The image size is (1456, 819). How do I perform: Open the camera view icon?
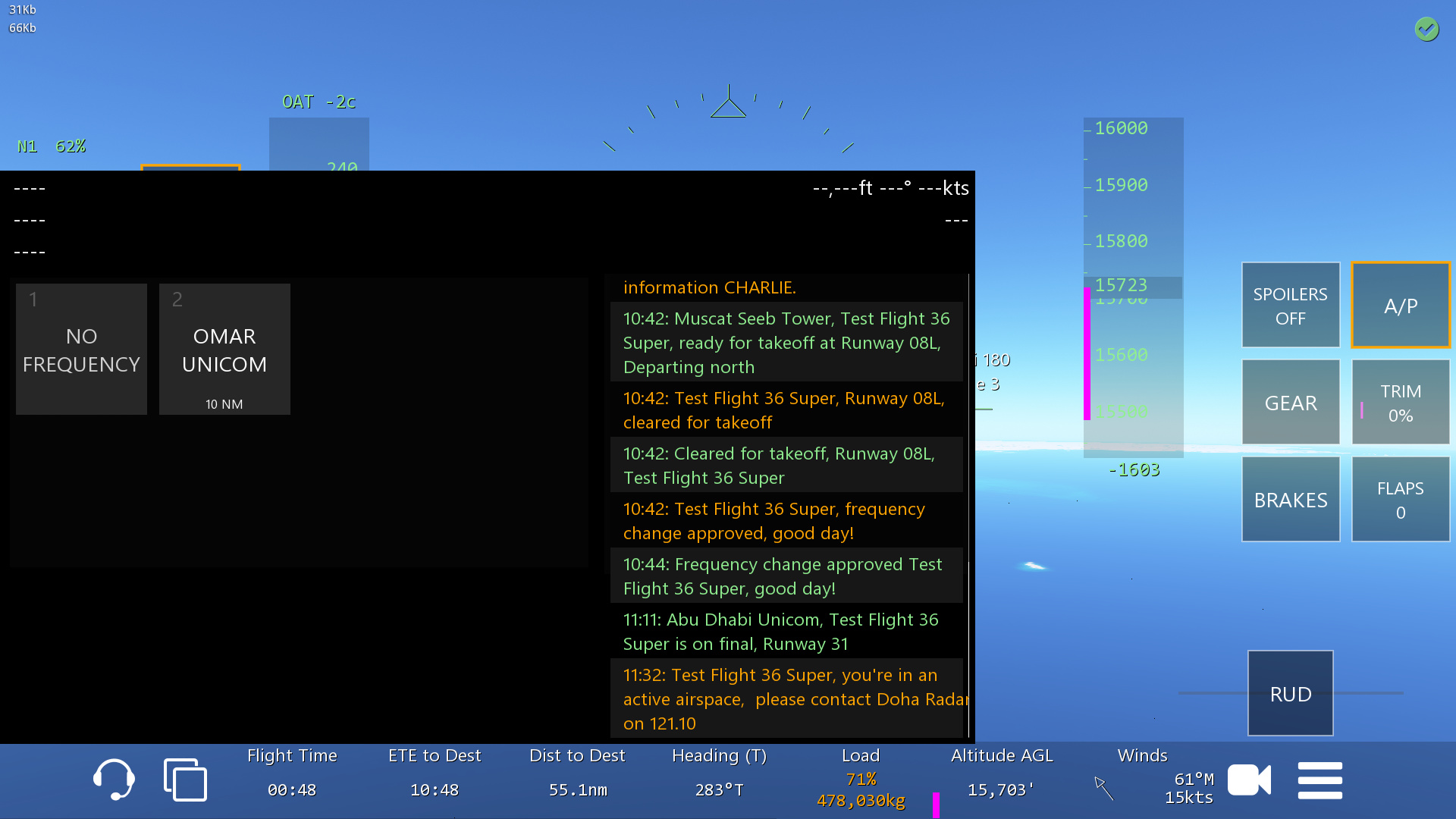click(1249, 780)
